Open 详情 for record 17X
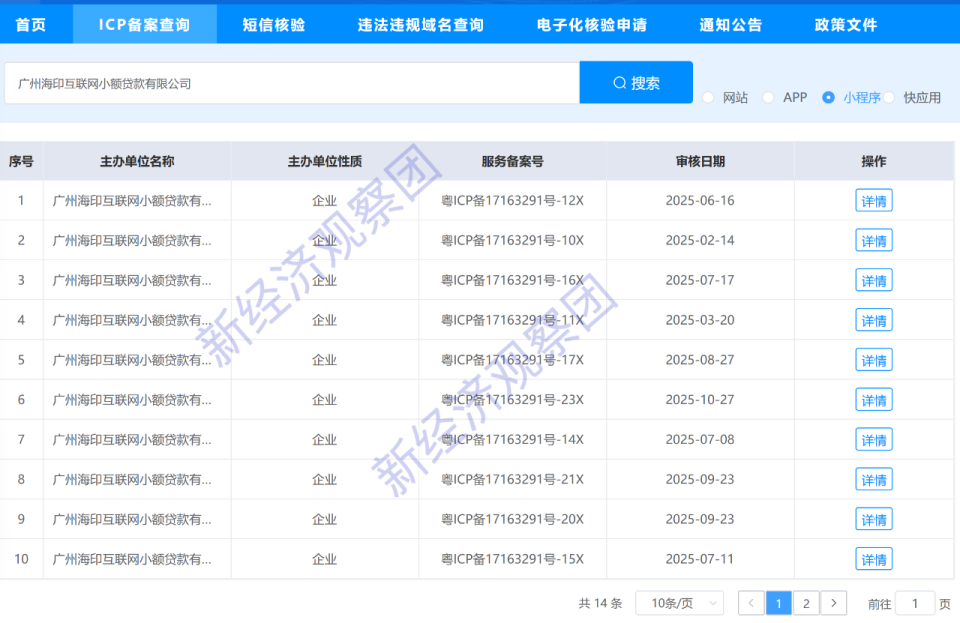Viewport: 960px width, 623px height. point(874,360)
